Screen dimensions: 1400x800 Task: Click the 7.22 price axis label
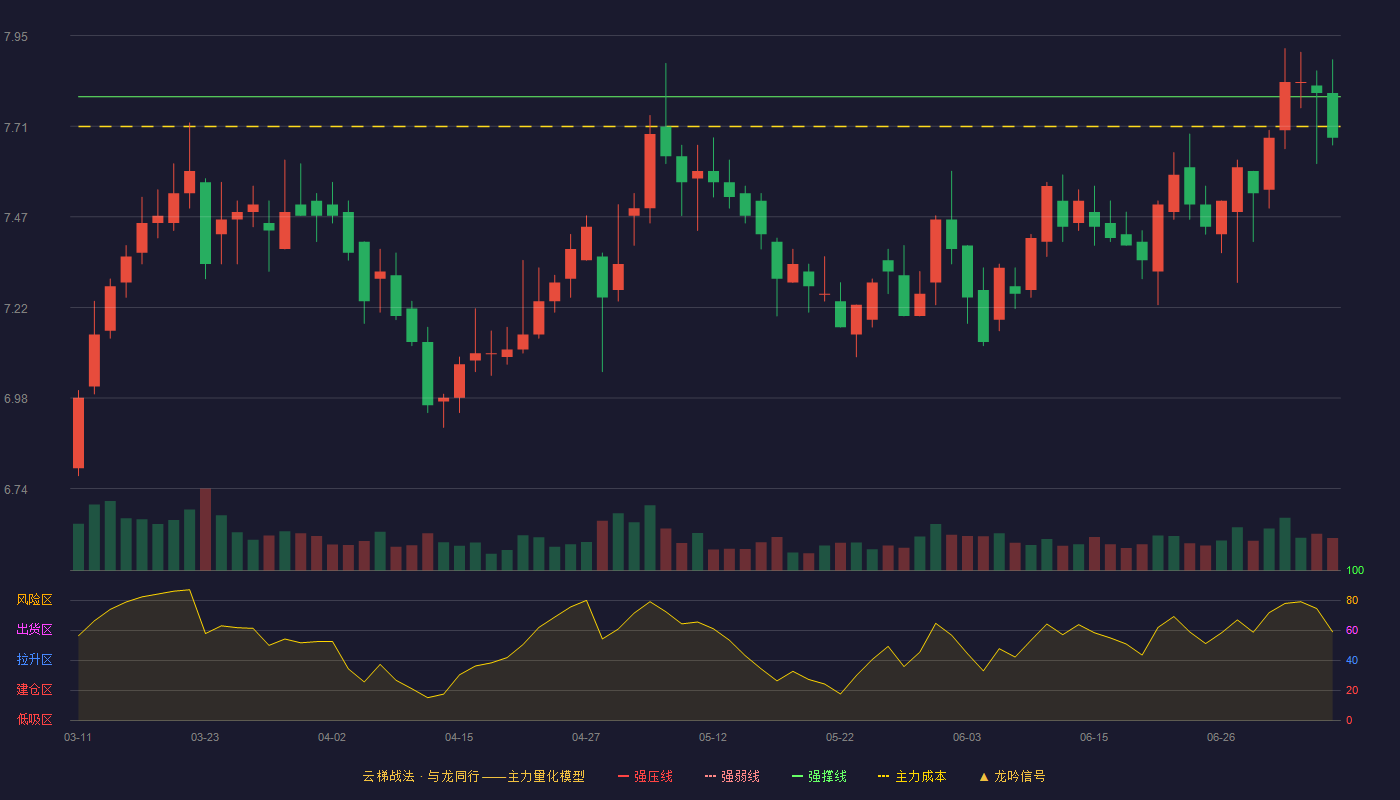16,308
